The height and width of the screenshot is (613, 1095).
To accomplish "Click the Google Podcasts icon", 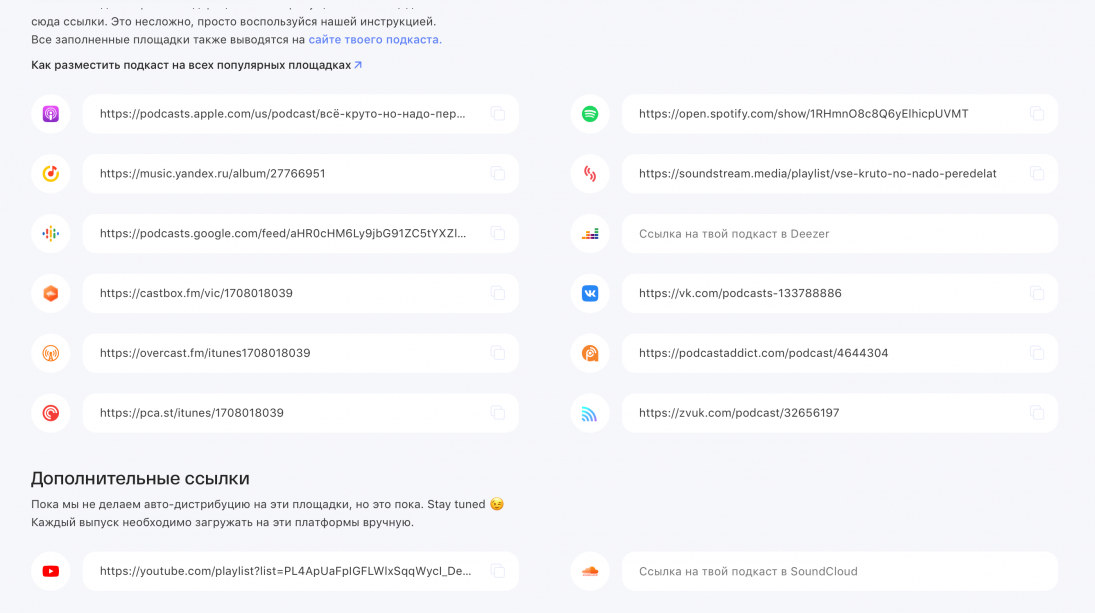I will [x=50, y=234].
